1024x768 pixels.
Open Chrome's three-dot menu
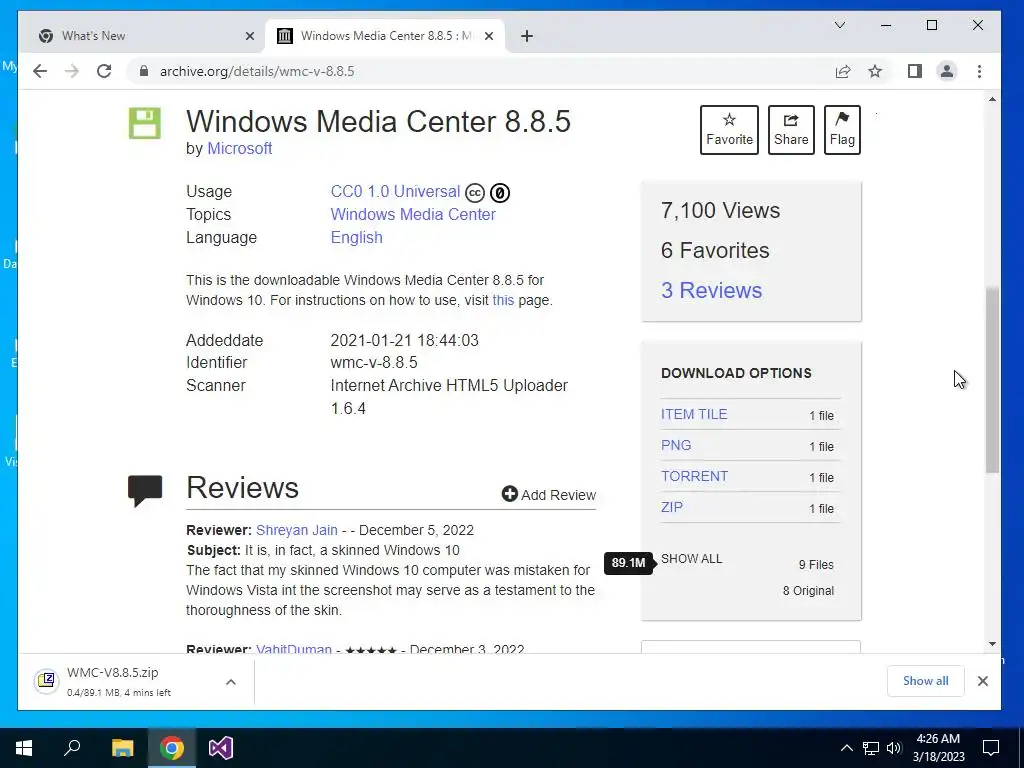(979, 71)
